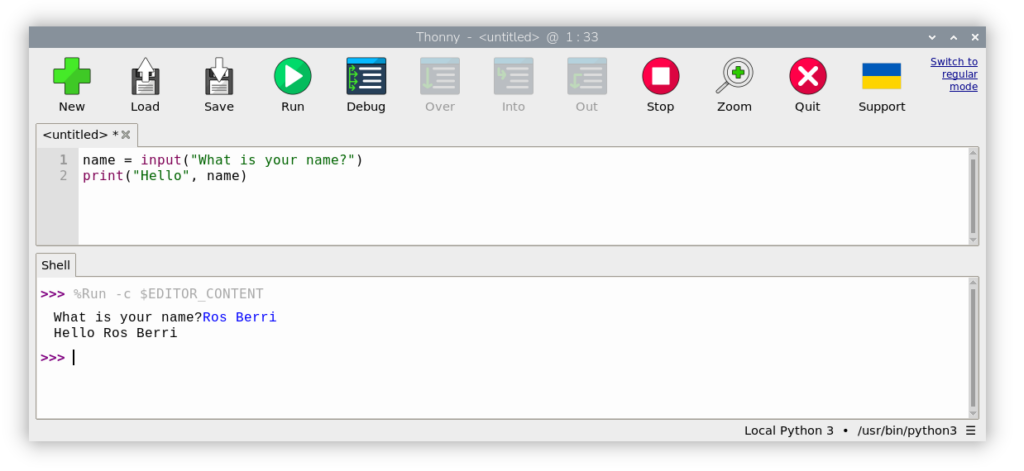The width and height of the screenshot is (1024, 471).
Task: Click the New file green plus icon
Action: (72, 76)
